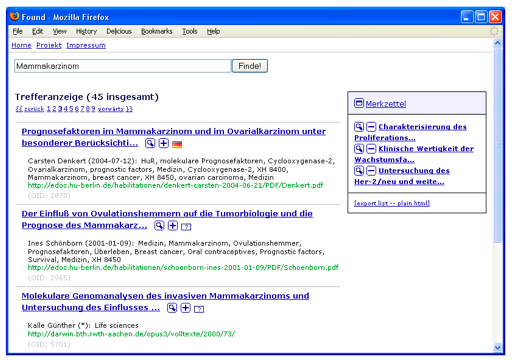Click the Finde! search button

pos(250,66)
